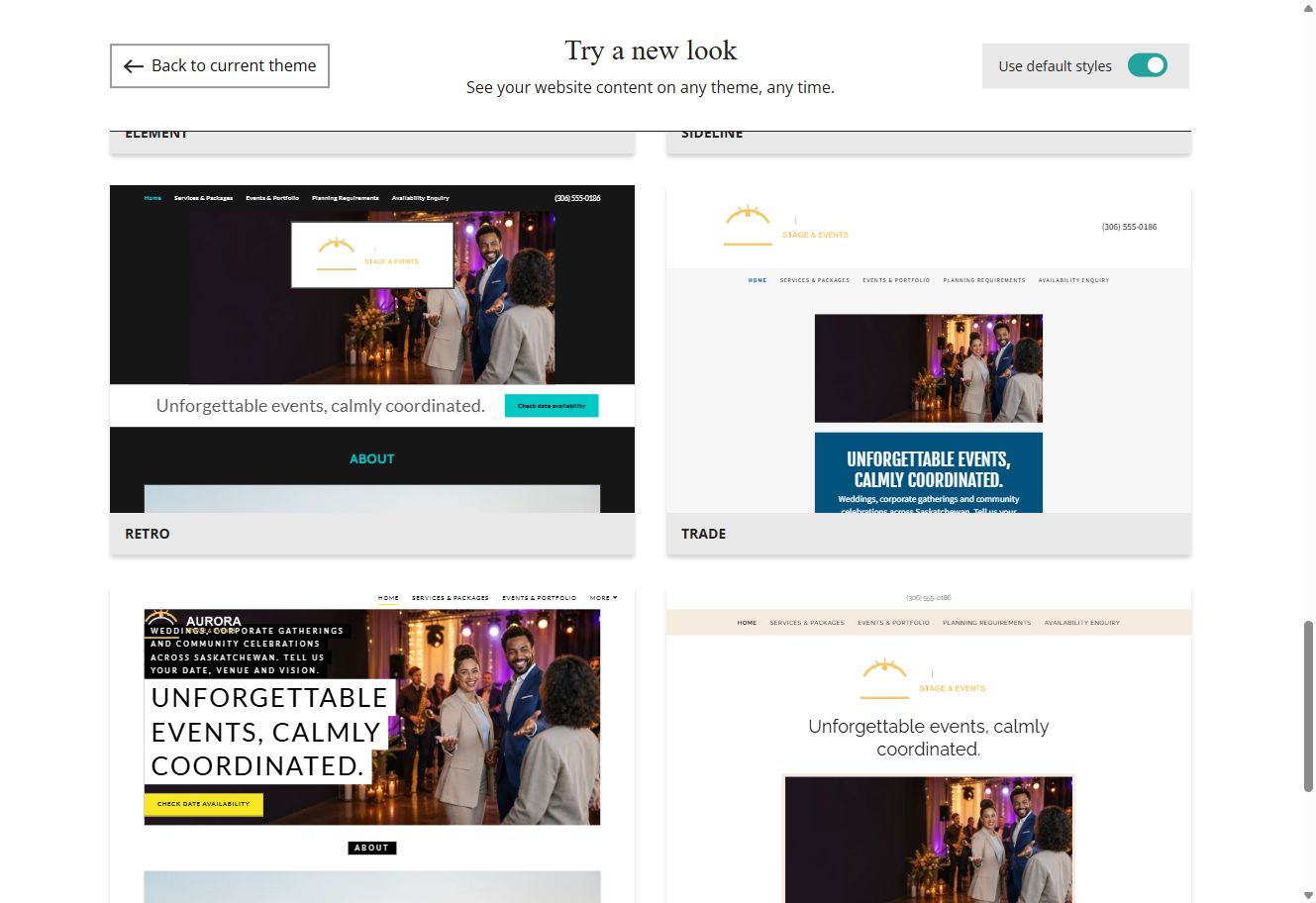
Task: Click yellow CHECK DATE AVAILABILITY button in Aurora preview
Action: (203, 804)
